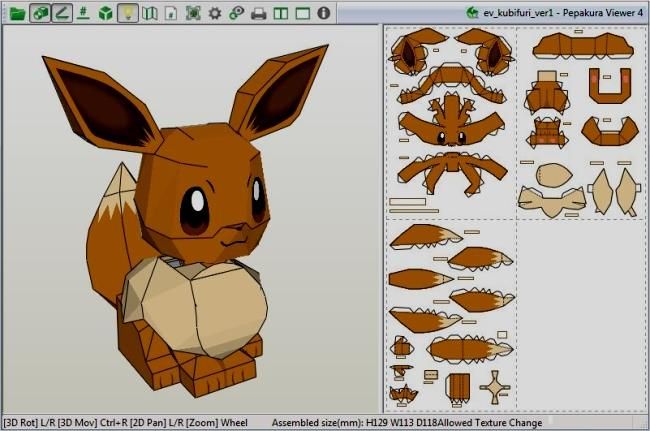Click the folded map icon
The height and width of the screenshot is (431, 650).
(x=150, y=13)
